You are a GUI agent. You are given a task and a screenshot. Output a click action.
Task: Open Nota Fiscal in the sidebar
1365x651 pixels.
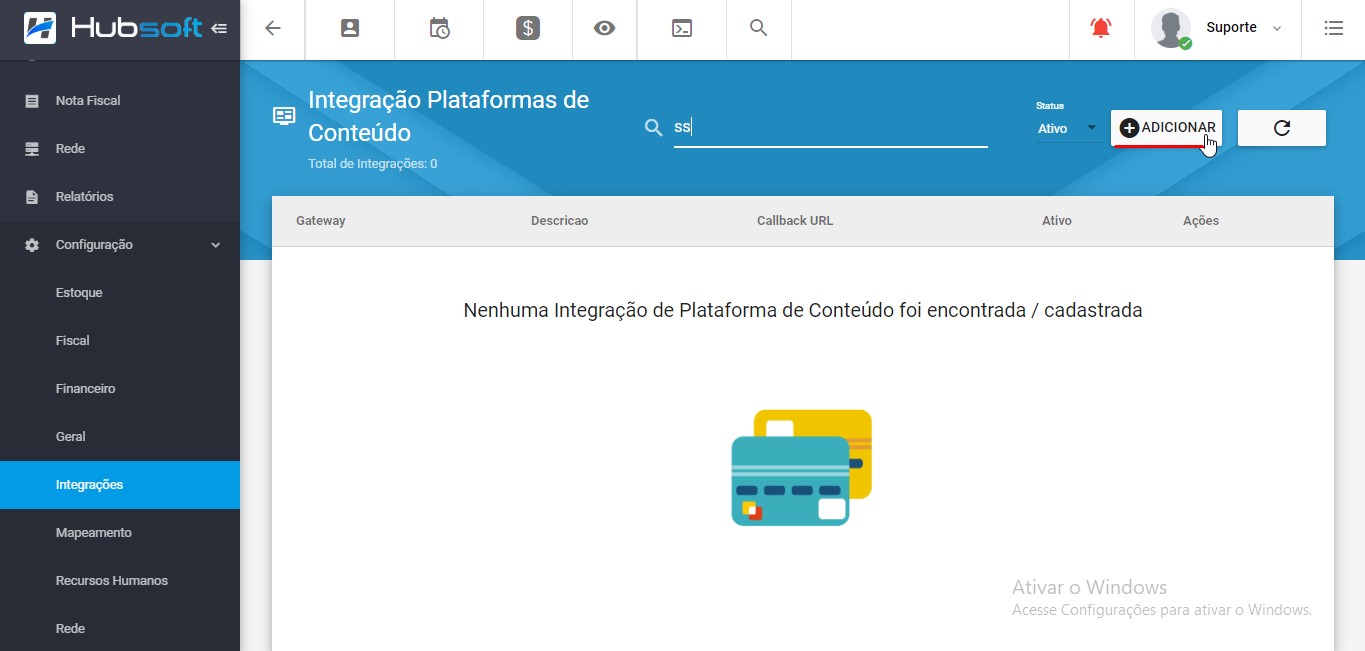[x=88, y=101]
